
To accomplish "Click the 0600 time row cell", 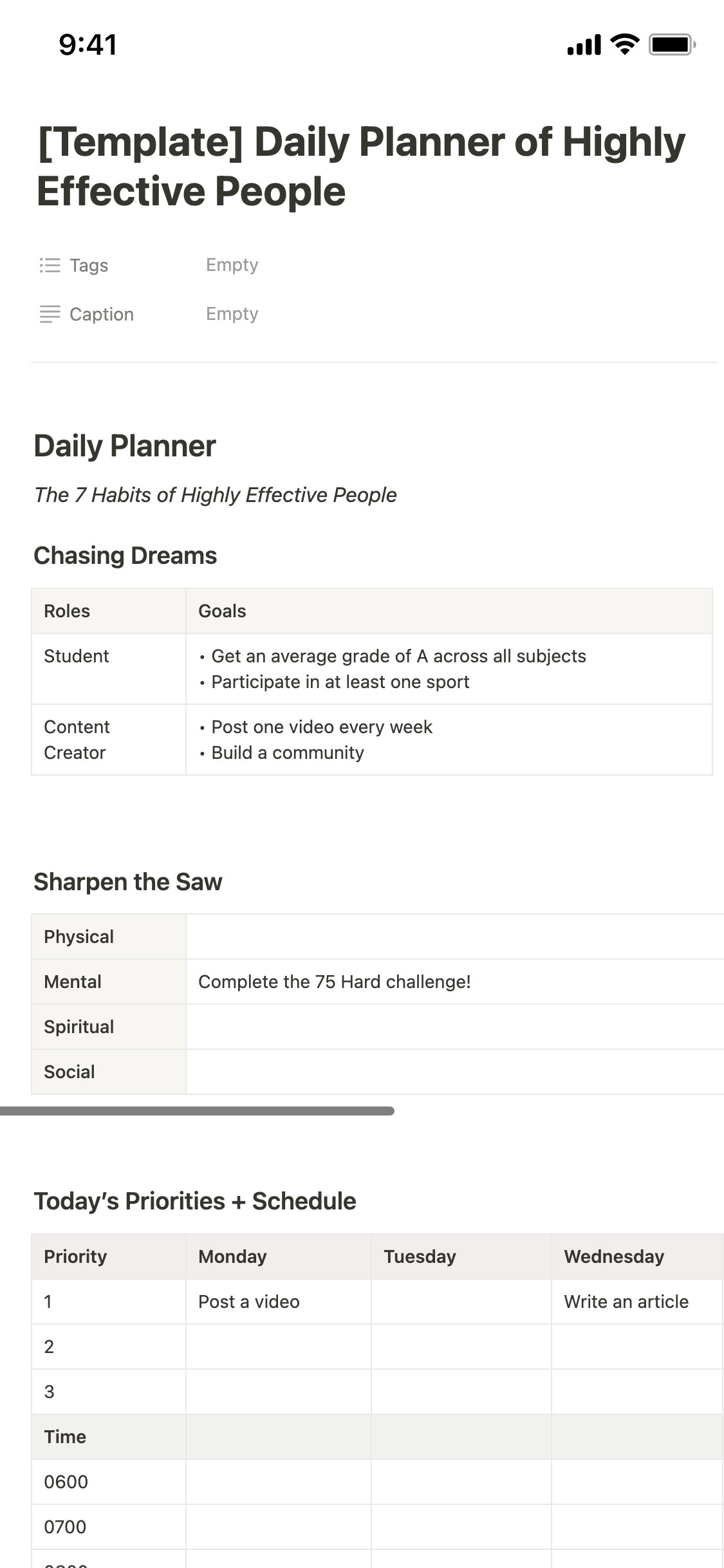I will click(x=66, y=1482).
